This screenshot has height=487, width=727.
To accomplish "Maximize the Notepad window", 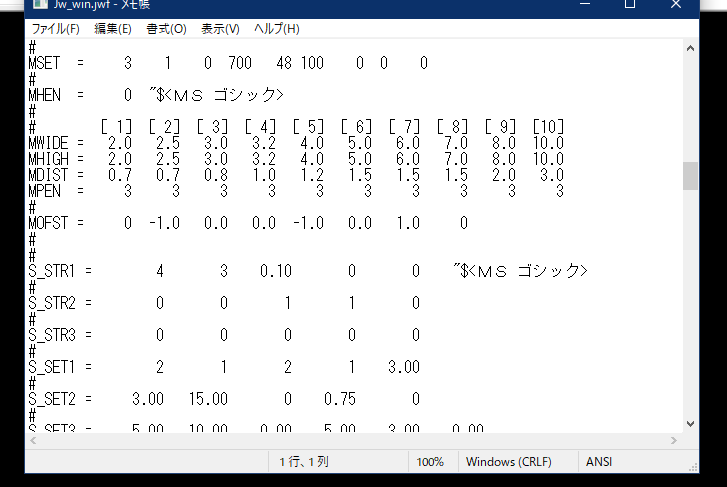I will coord(630,4).
